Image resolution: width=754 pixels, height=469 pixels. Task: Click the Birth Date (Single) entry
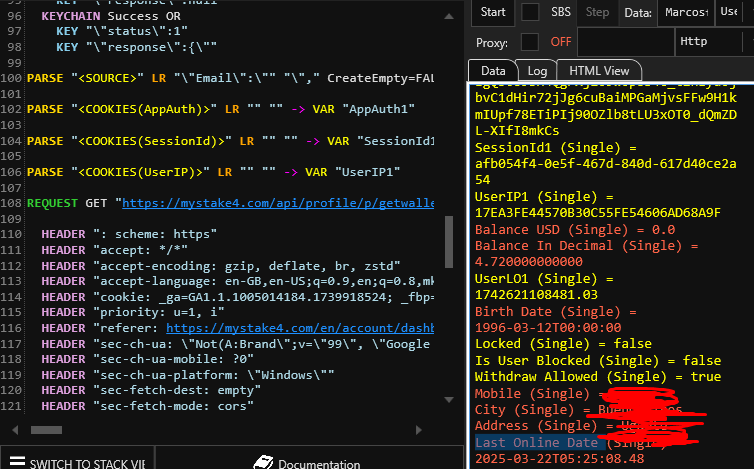[555, 319]
